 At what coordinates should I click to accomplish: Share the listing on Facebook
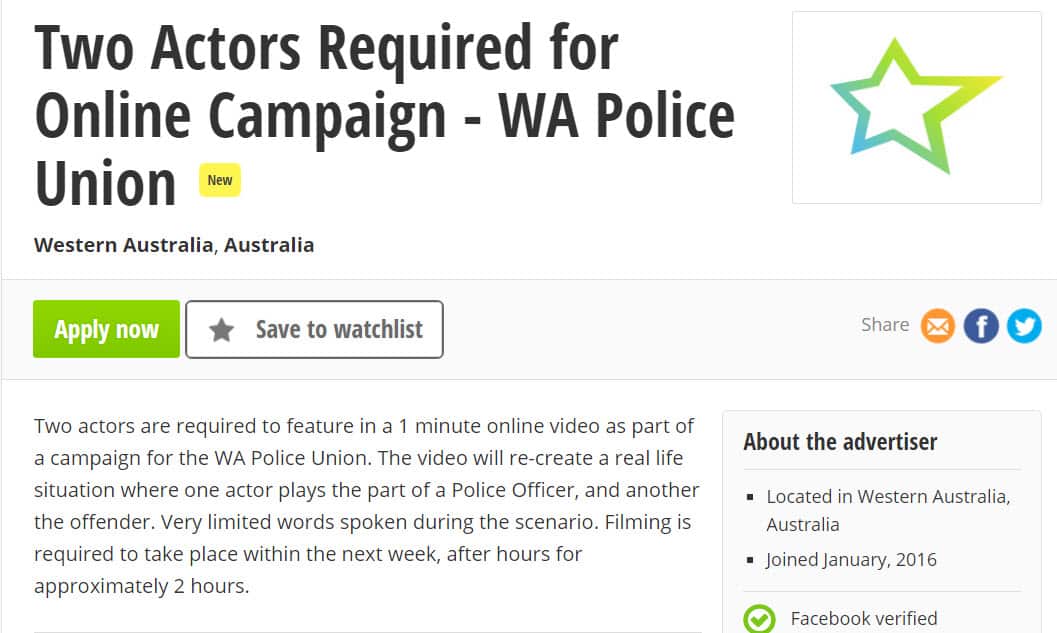[980, 325]
